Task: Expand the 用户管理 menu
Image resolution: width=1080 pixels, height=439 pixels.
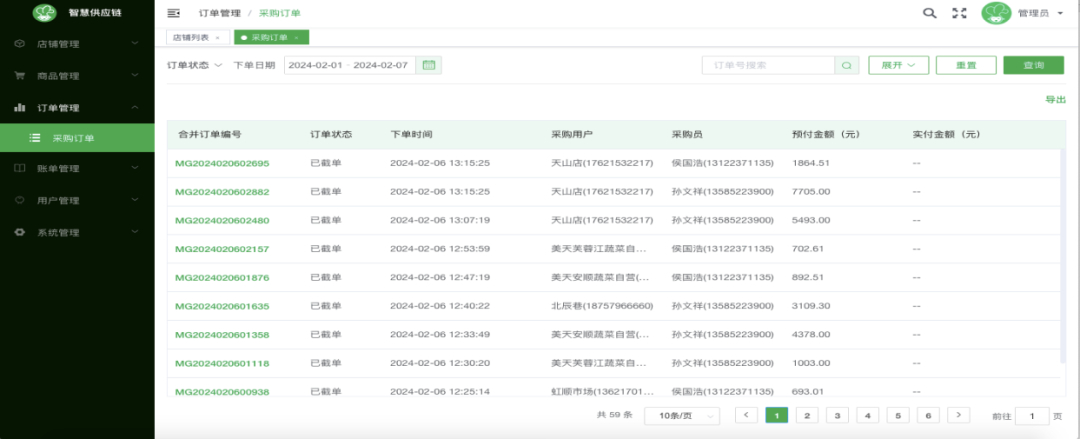Action: tap(135, 201)
